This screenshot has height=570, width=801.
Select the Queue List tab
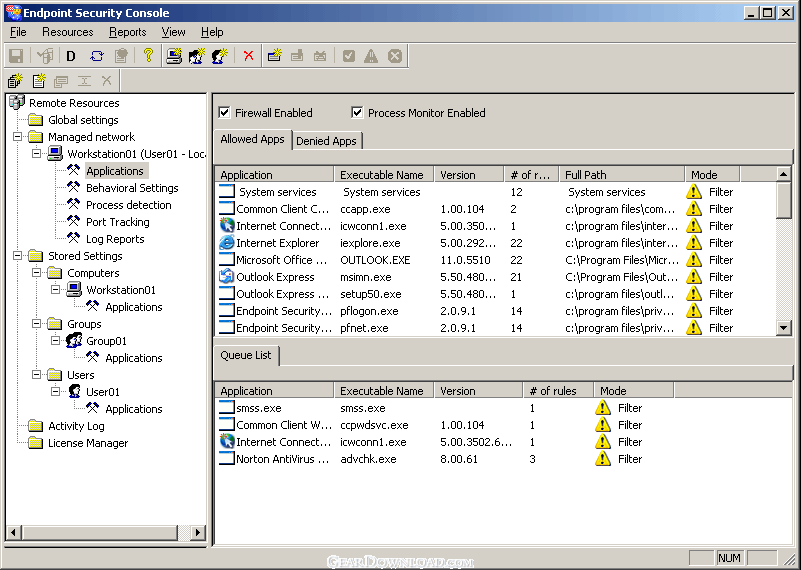pyautogui.click(x=246, y=355)
